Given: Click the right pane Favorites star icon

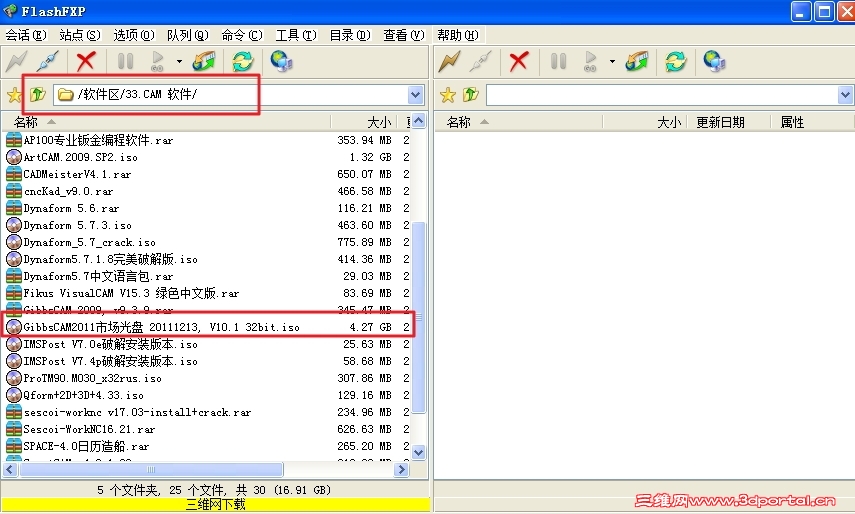Looking at the screenshot, I should (x=448, y=95).
